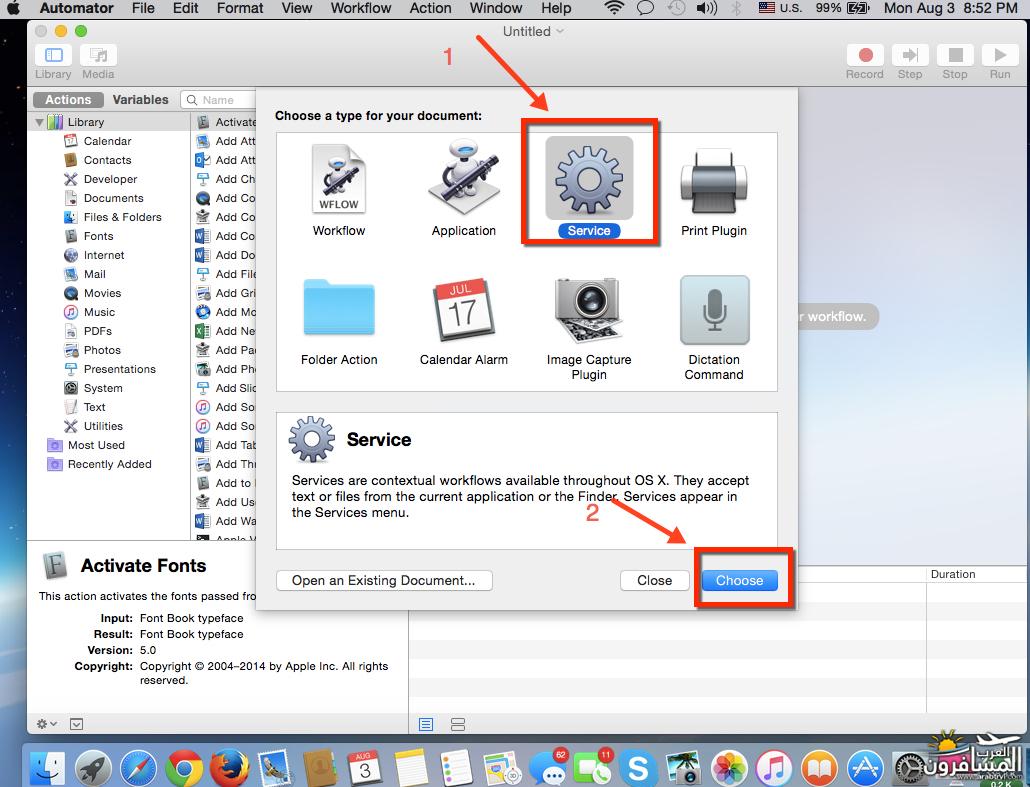Click the Name search field
The image size is (1030, 787).
coord(218,100)
